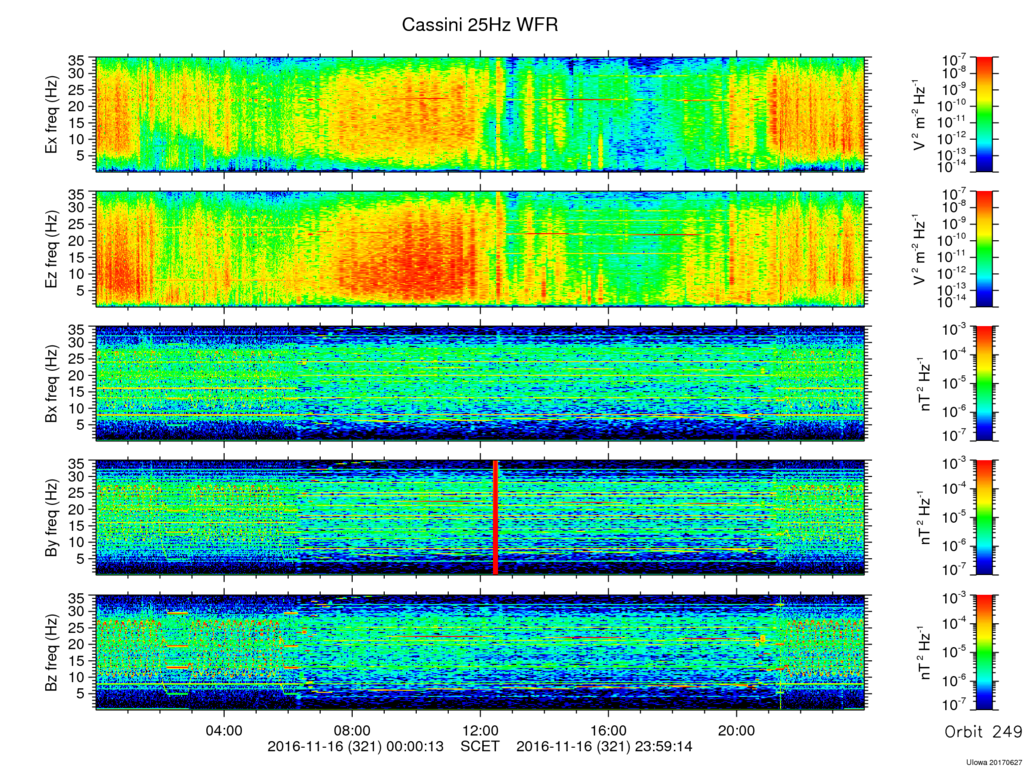
Task: Click the Bx panel color scale bar
Action: pyautogui.click(x=984, y=384)
